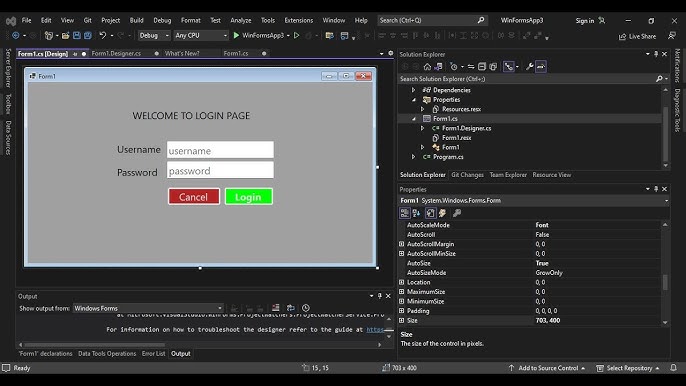Expand the Dependencies tree node
This screenshot has height=386, width=686.
(x=413, y=90)
